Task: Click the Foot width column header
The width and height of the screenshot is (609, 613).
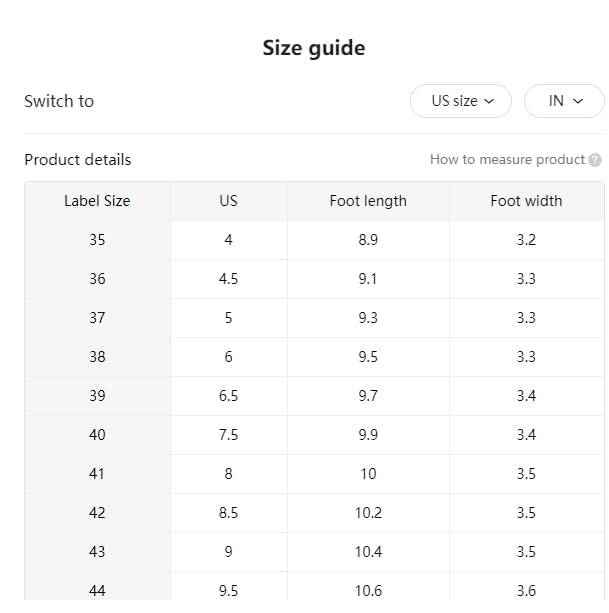Action: 526,201
